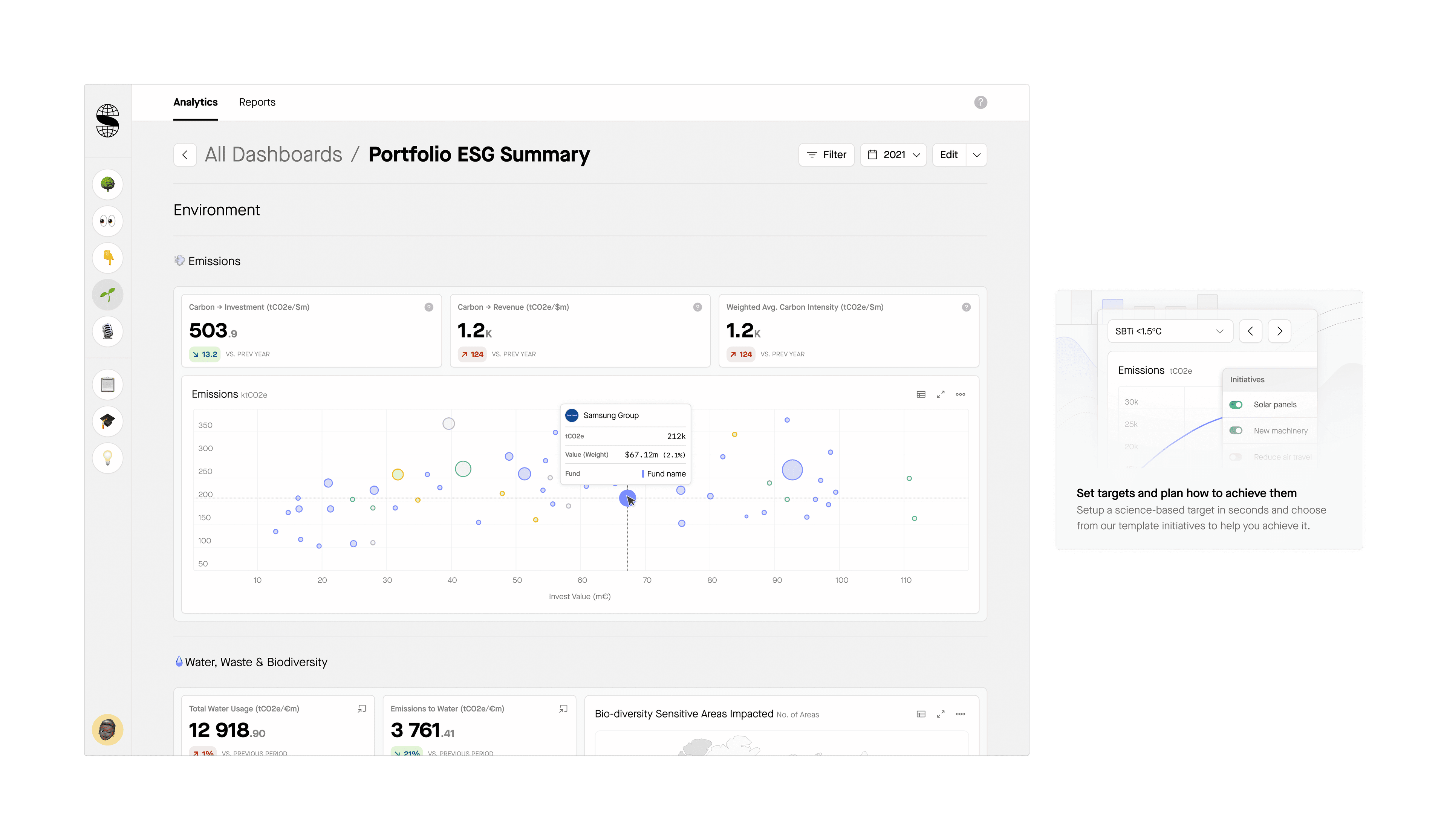
Task: Open more options for Emissions chart
Action: (961, 394)
